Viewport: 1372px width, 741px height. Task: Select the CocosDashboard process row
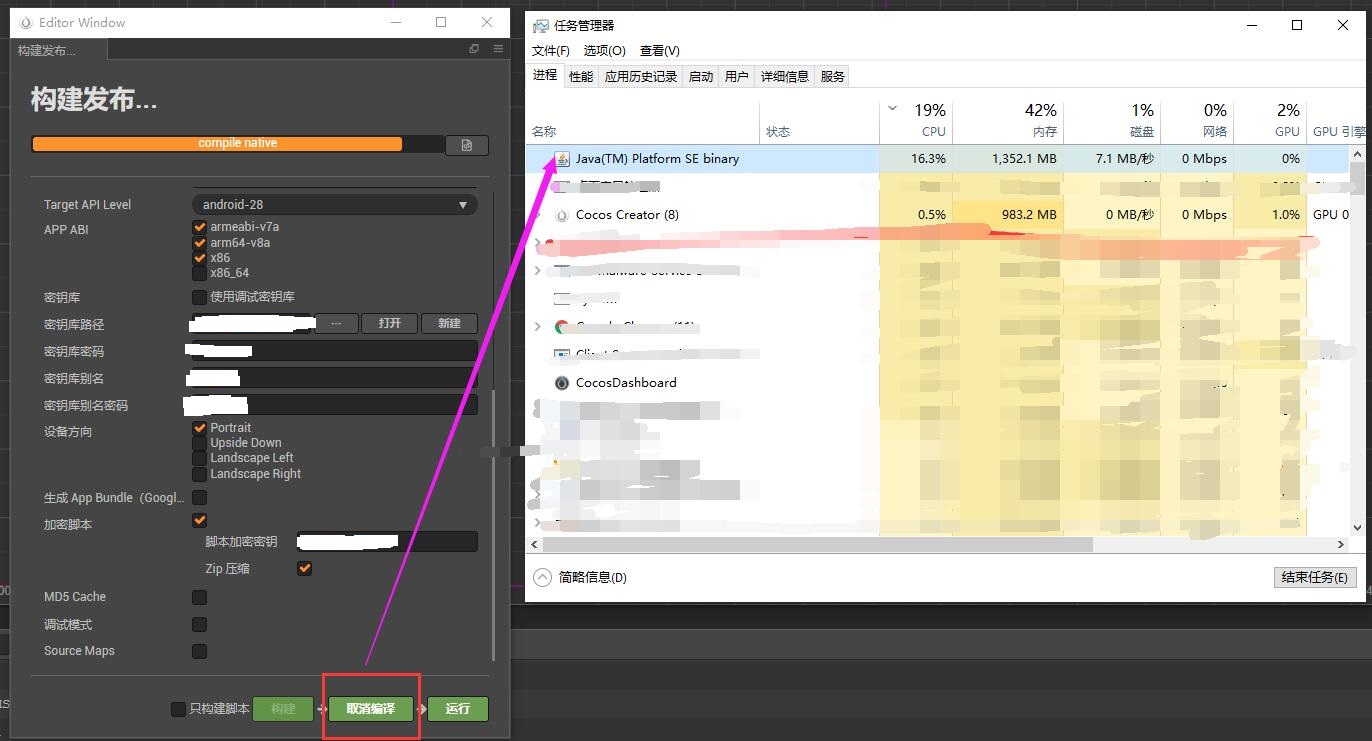coord(940,383)
